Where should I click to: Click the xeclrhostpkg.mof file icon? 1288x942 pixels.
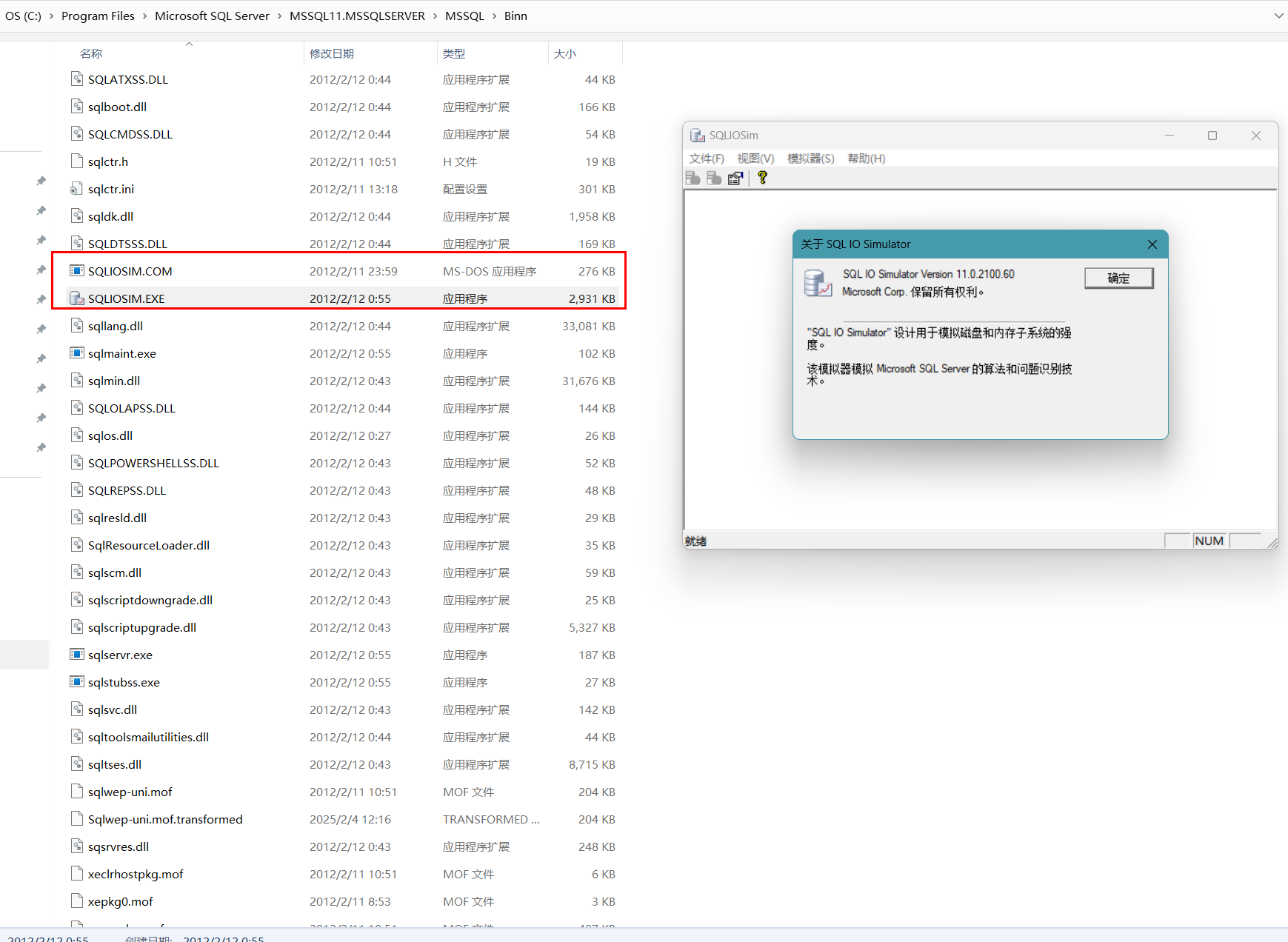pyautogui.click(x=76, y=874)
